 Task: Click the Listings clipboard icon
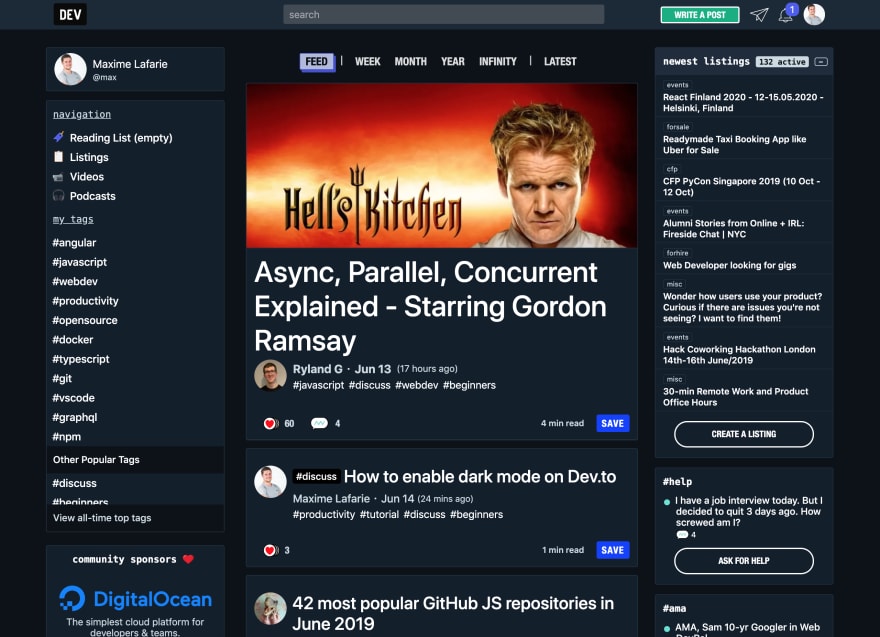tap(58, 157)
